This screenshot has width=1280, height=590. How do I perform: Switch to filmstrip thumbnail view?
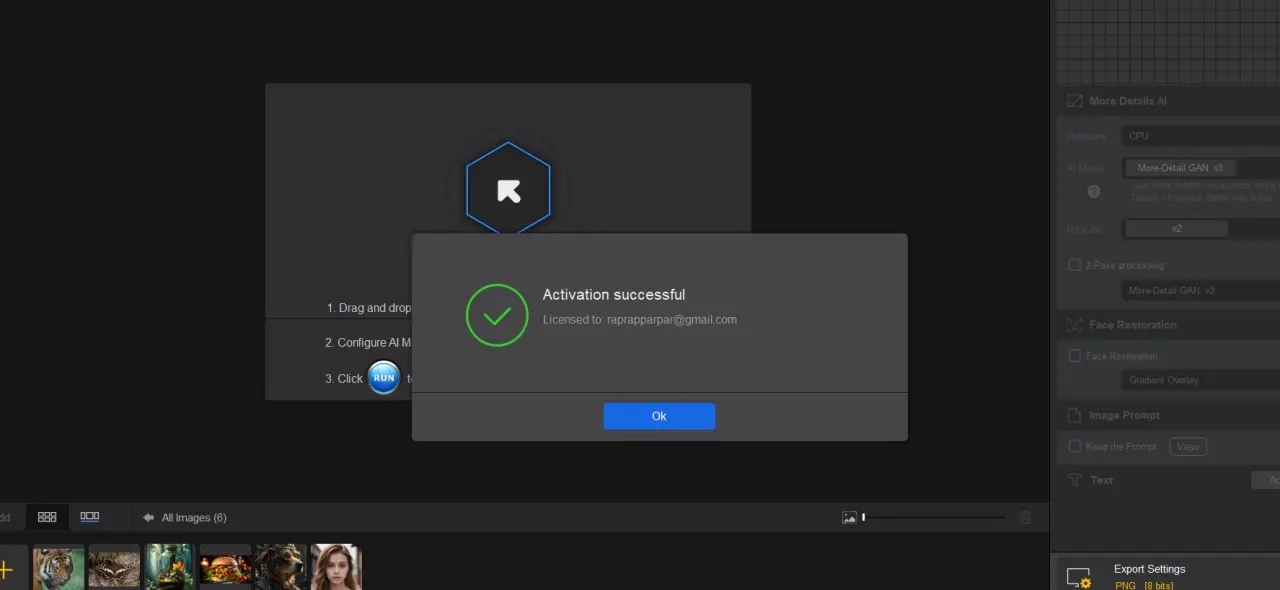click(90, 517)
